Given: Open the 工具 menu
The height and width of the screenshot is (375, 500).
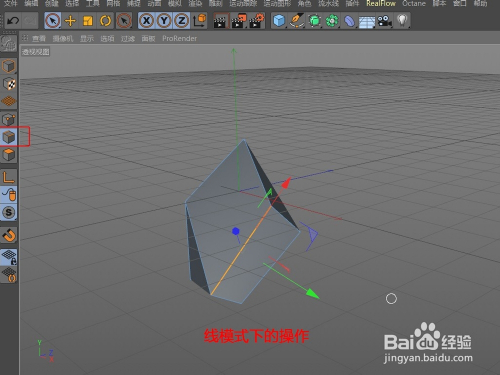Looking at the screenshot, I should pos(93,3).
